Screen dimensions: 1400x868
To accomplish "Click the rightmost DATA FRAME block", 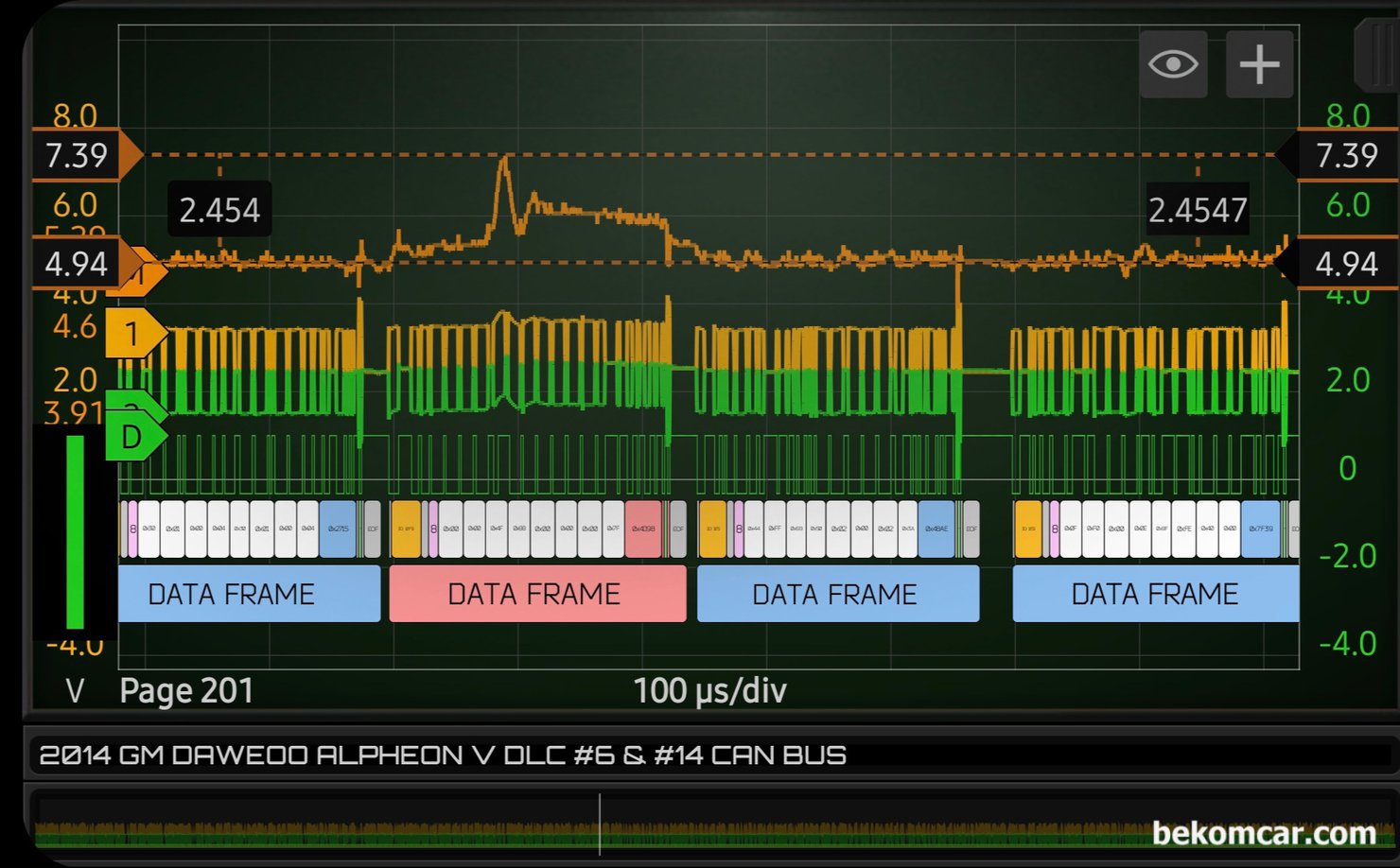I will [x=1154, y=594].
